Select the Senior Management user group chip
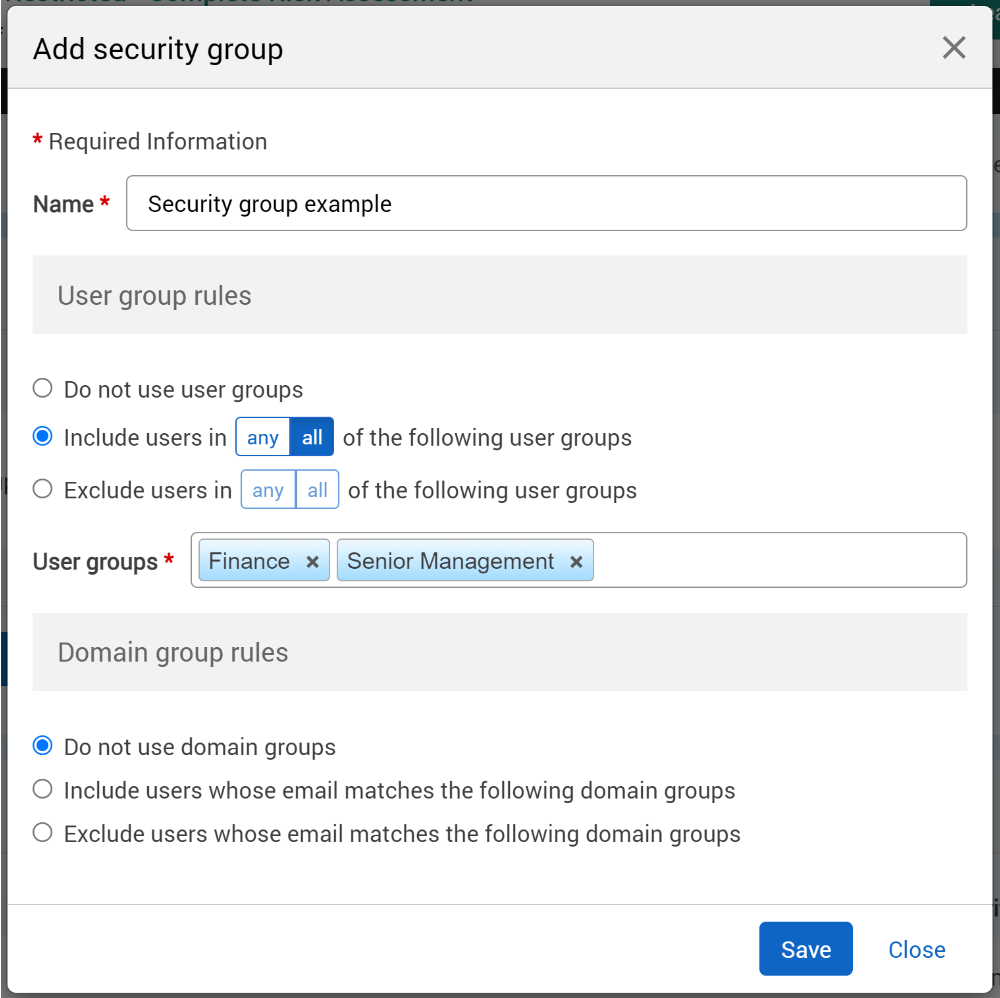1000x998 pixels. click(451, 561)
